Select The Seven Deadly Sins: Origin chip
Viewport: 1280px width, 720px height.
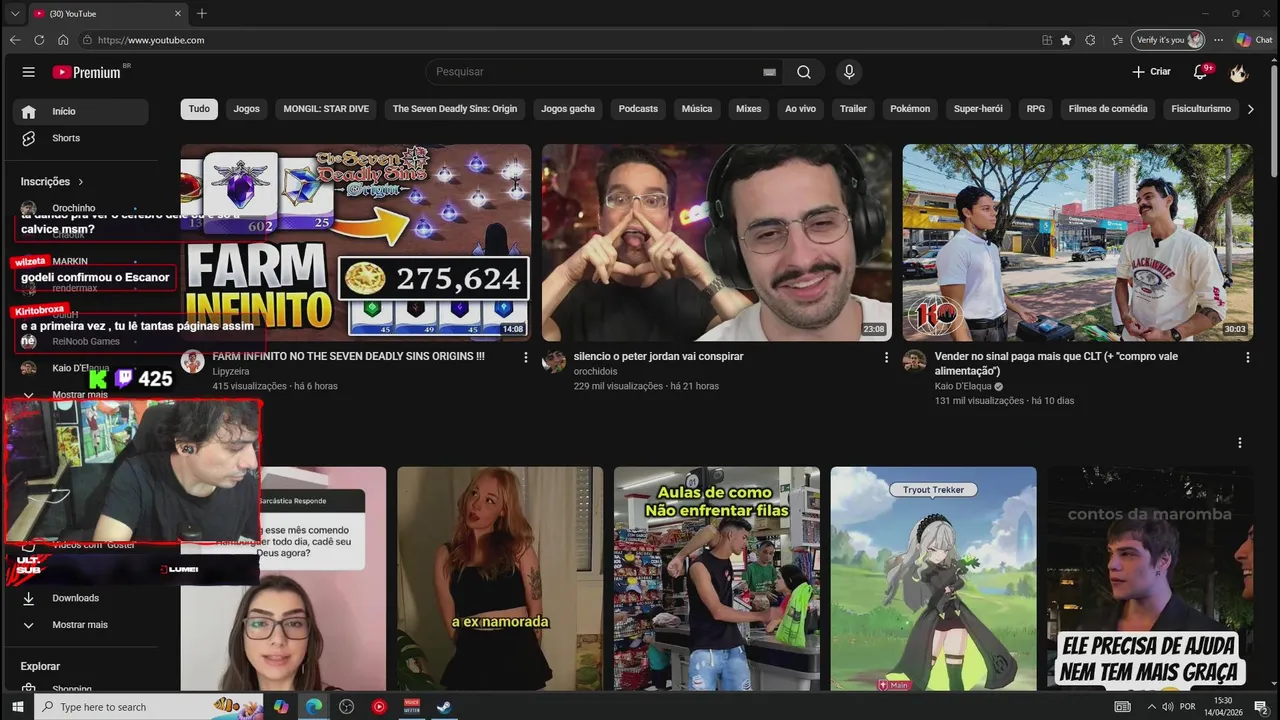pyautogui.click(x=455, y=108)
